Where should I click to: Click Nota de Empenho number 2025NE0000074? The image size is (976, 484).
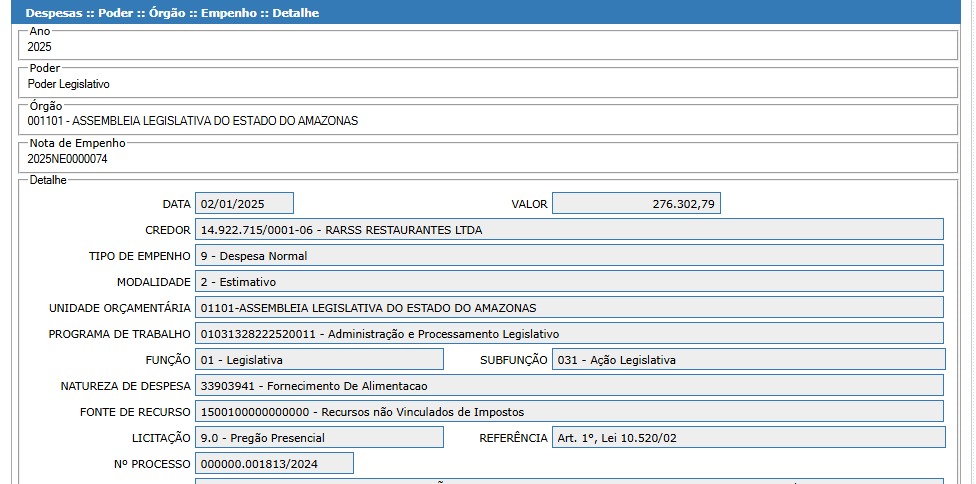tap(68, 158)
